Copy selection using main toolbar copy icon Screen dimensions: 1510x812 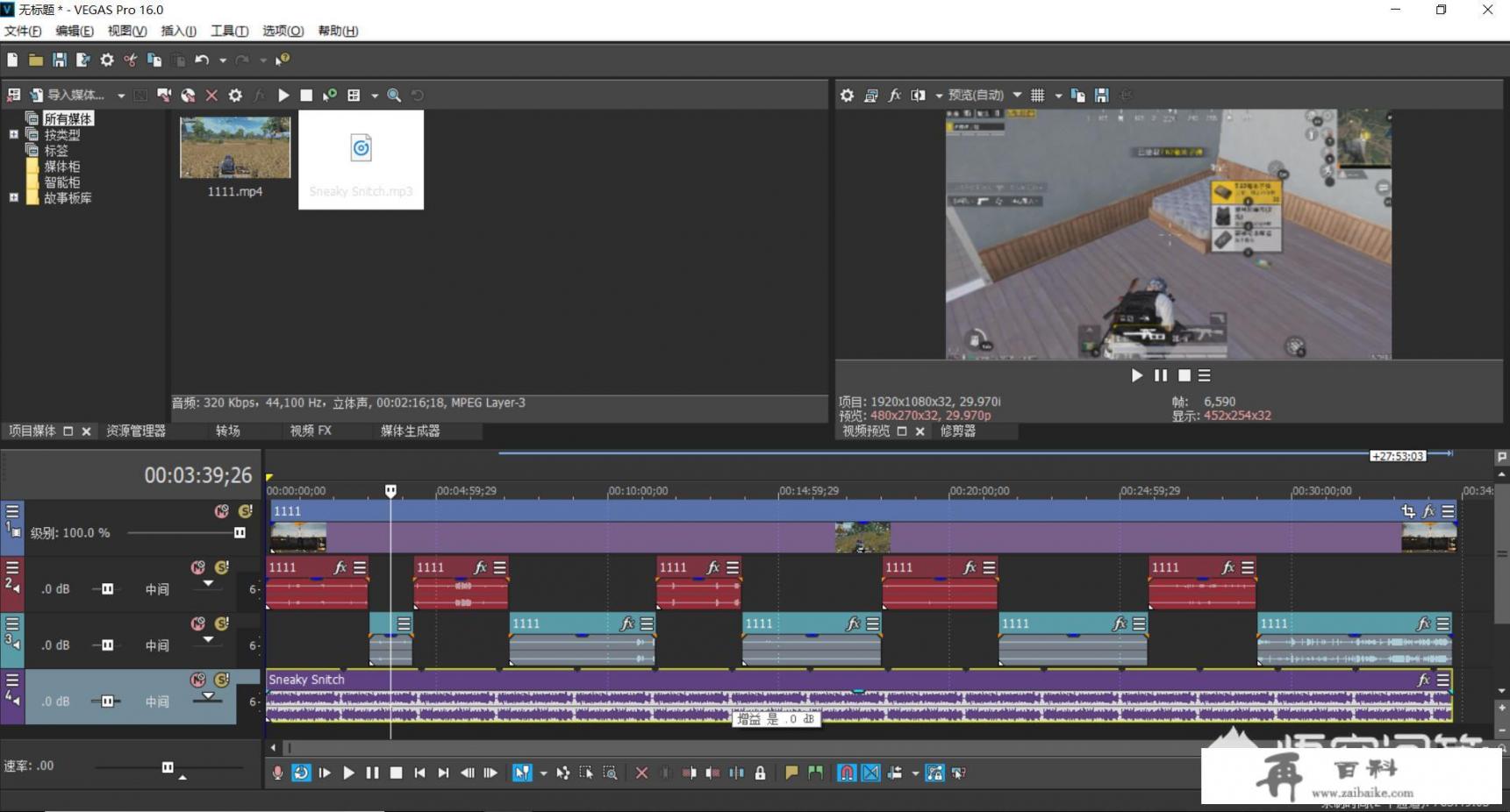pyautogui.click(x=154, y=60)
